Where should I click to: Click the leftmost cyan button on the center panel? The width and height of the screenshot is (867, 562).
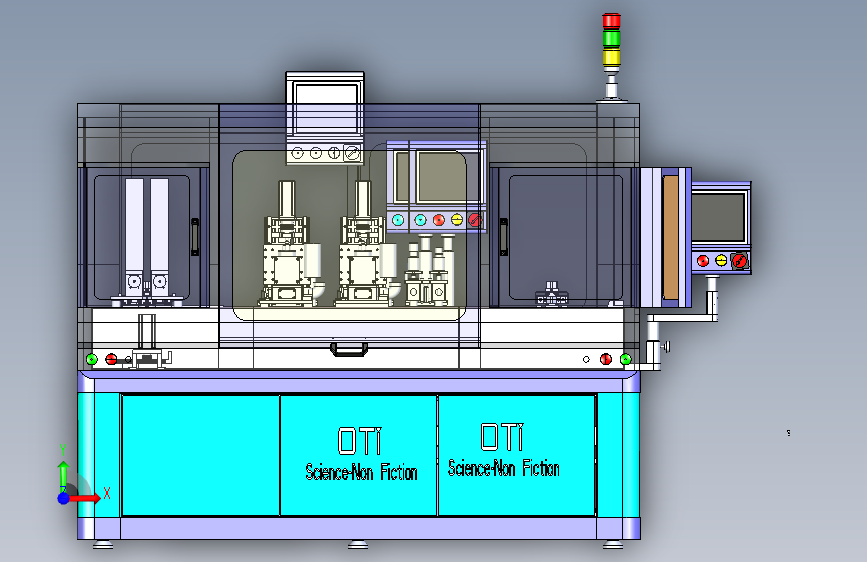[398, 220]
